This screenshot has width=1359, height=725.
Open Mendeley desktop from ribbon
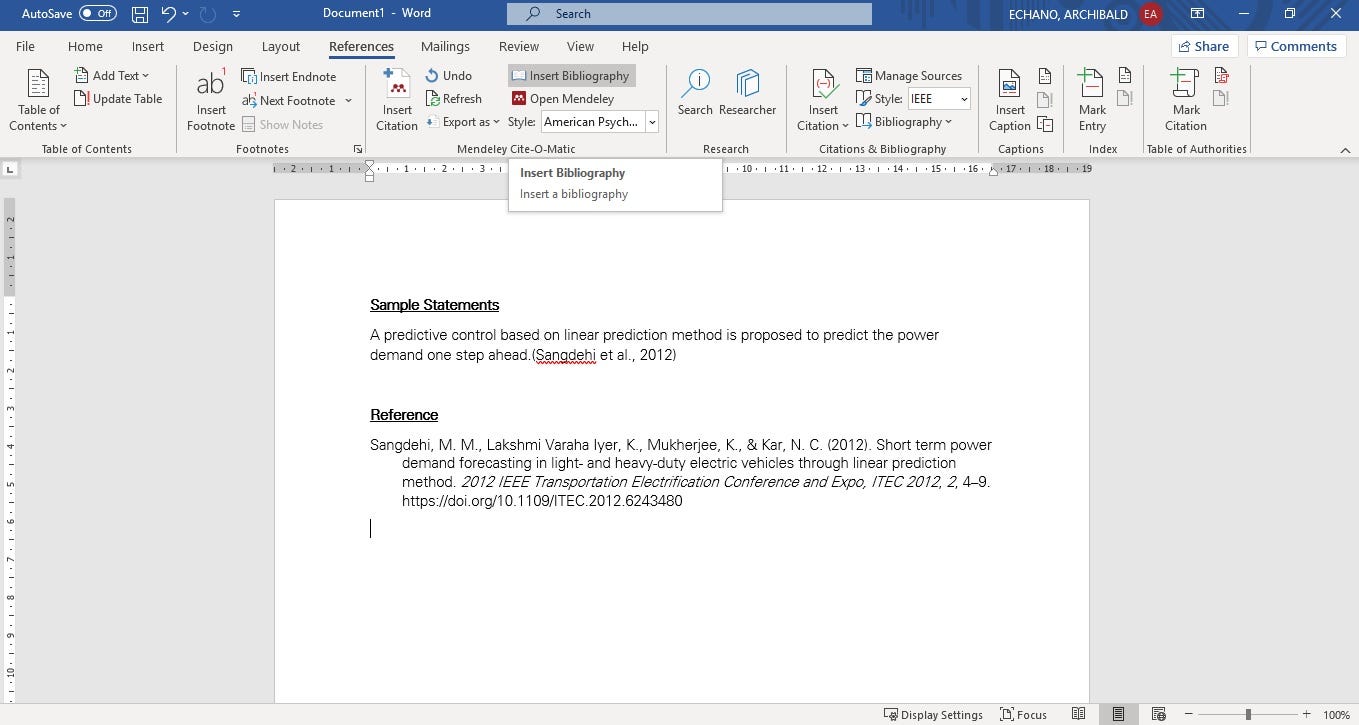563,98
